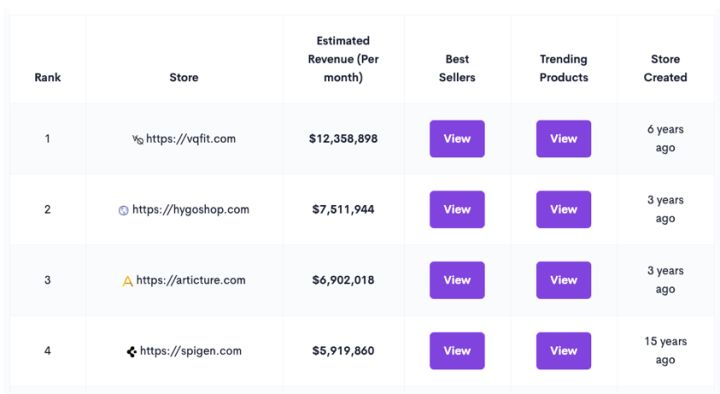
Task: Click the vqfit store favicon icon
Action: (x=138, y=140)
